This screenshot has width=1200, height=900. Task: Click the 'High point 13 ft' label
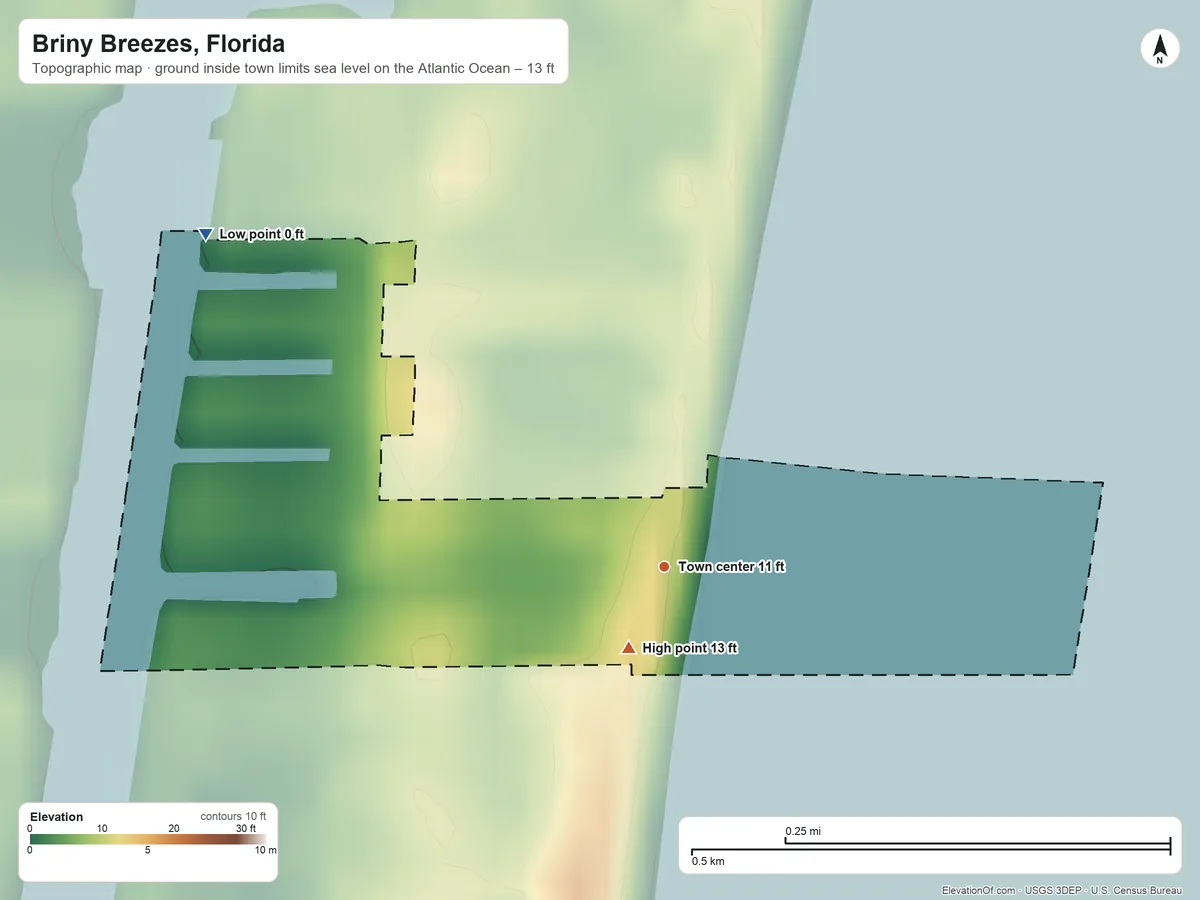pyautogui.click(x=690, y=648)
